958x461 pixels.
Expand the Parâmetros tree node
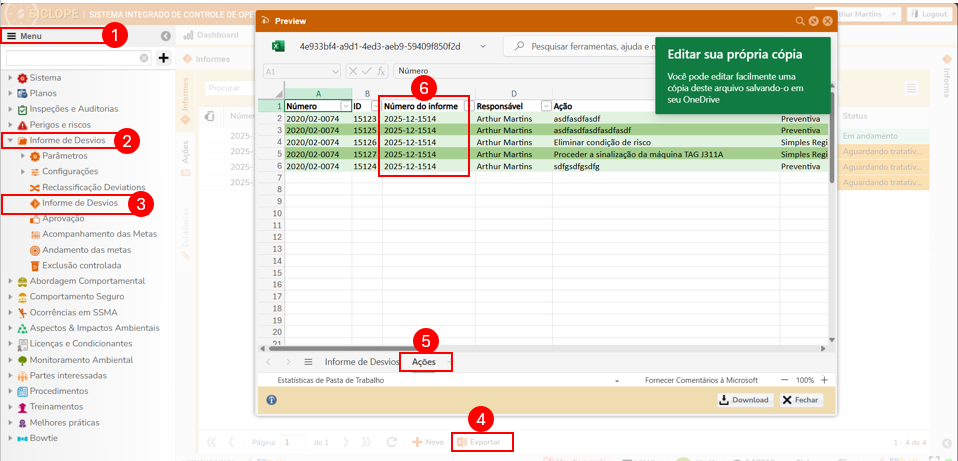click(x=22, y=156)
